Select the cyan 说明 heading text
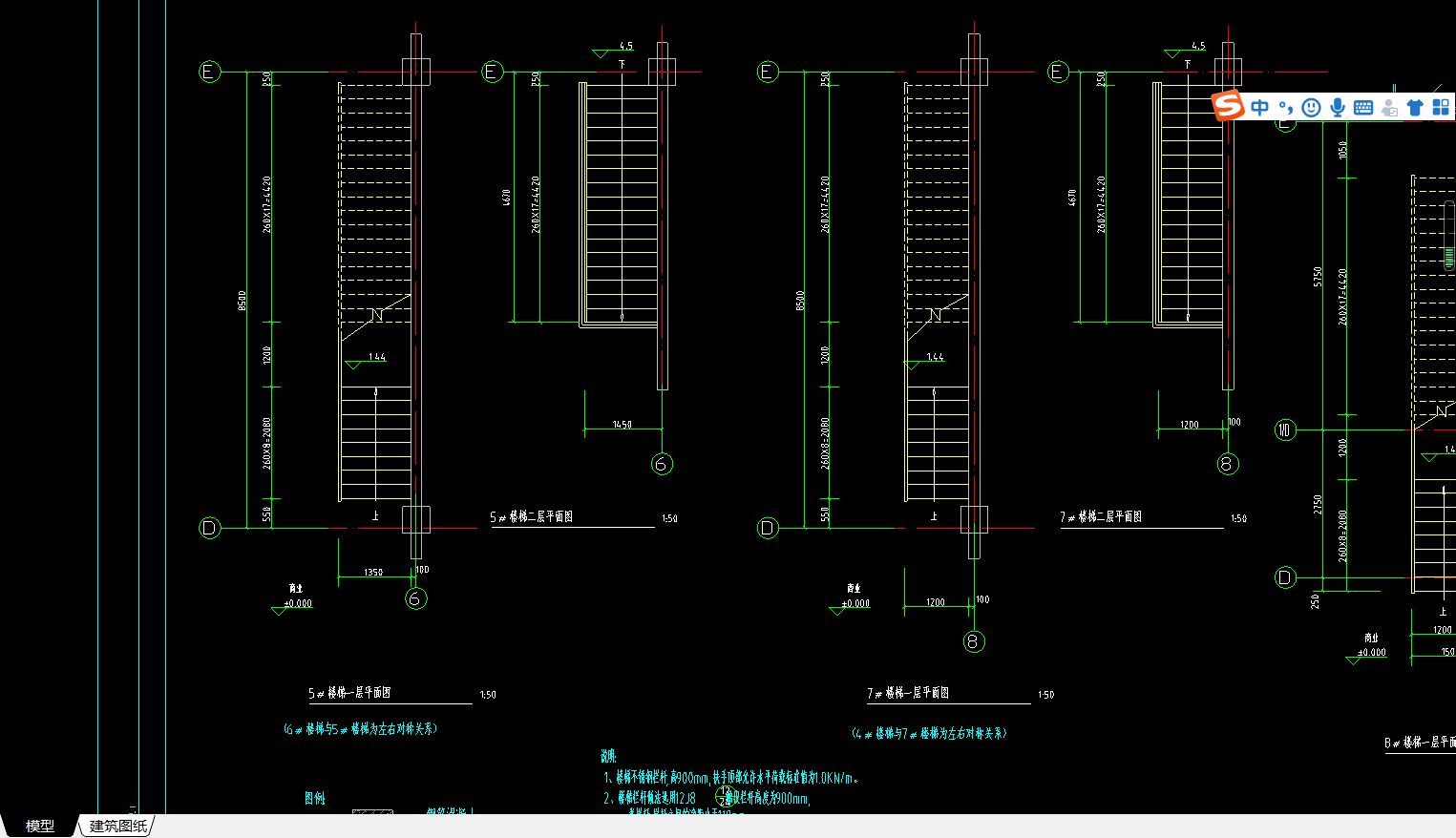 click(608, 756)
